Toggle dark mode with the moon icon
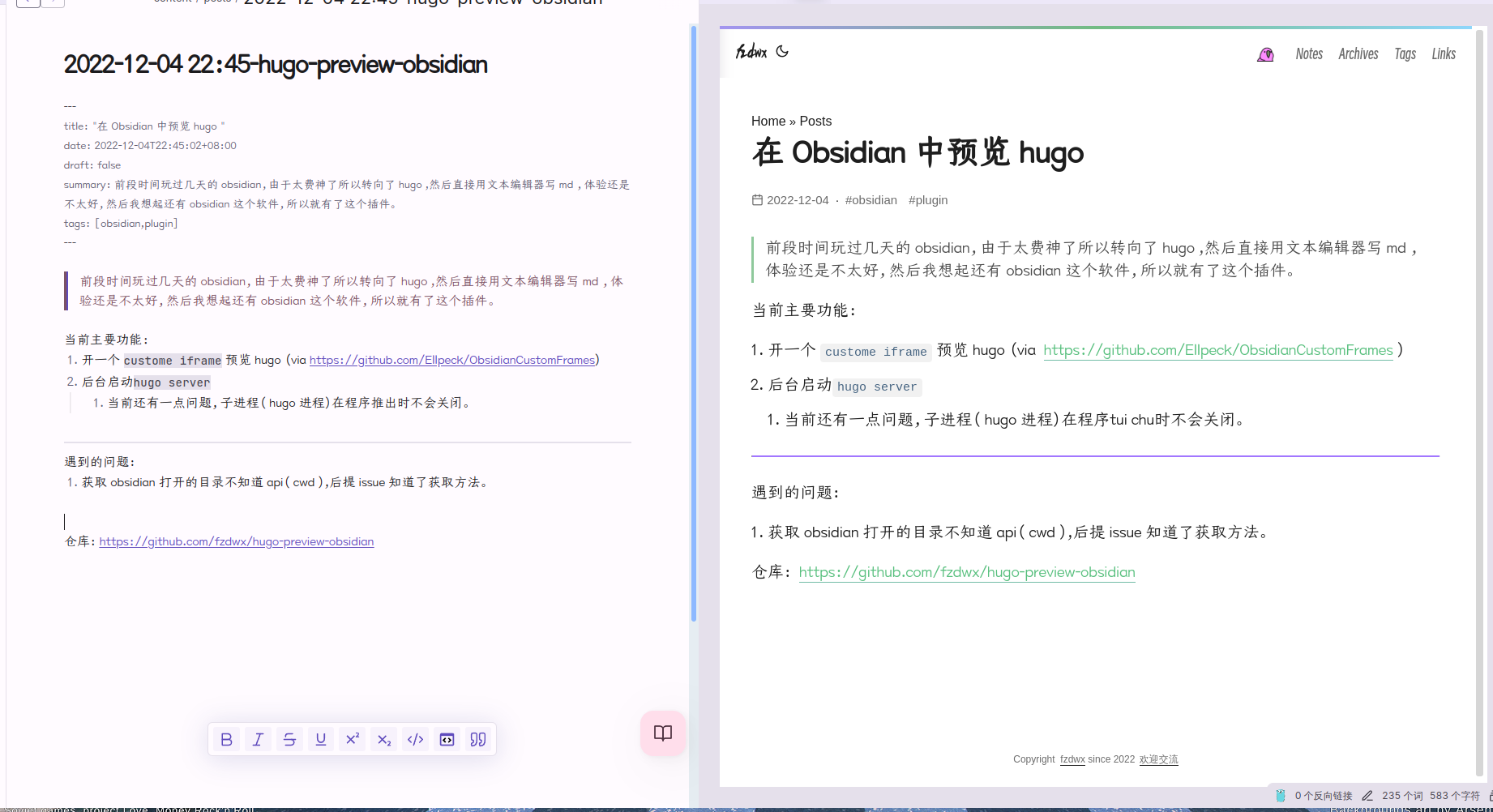 (x=782, y=51)
